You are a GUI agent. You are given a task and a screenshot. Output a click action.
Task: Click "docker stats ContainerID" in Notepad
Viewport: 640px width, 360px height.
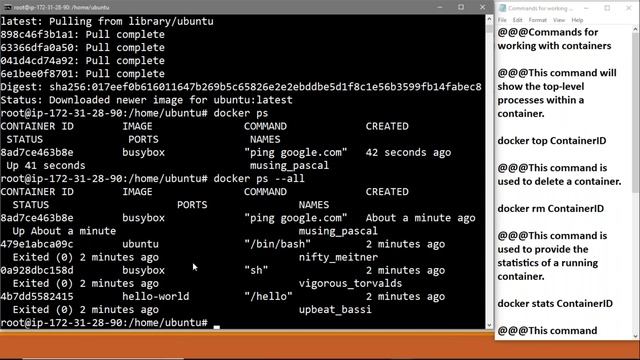(x=555, y=304)
